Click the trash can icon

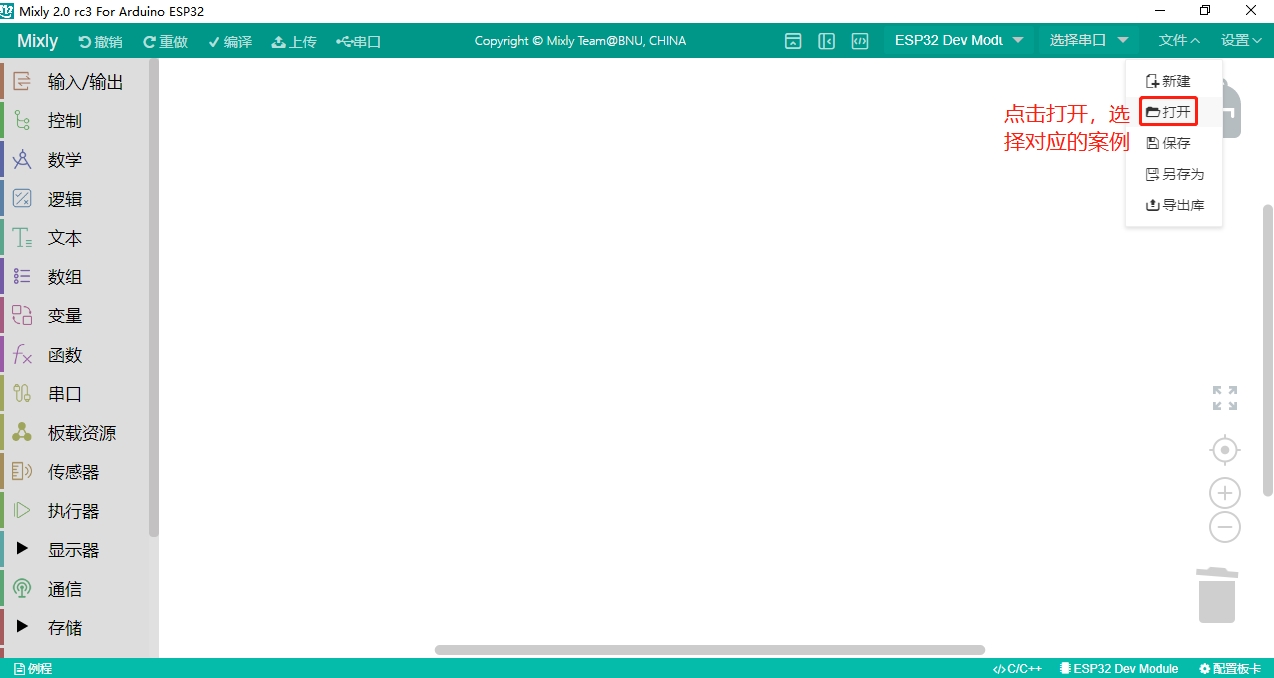pos(1217,595)
